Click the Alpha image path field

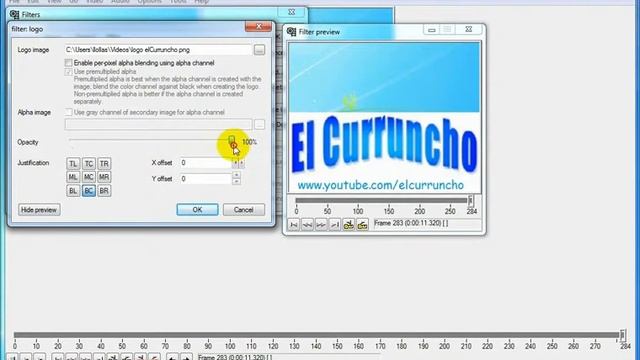[x=158, y=124]
